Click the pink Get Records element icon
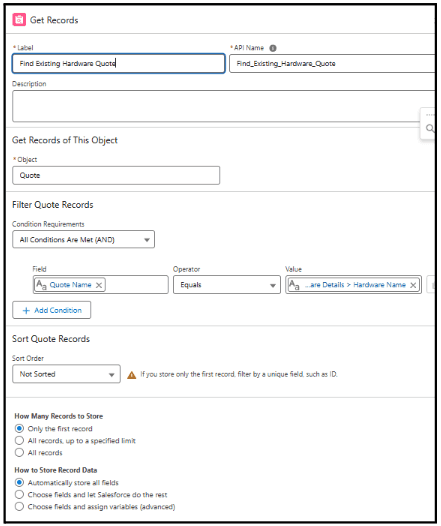The width and height of the screenshot is (441, 526). click(19, 20)
